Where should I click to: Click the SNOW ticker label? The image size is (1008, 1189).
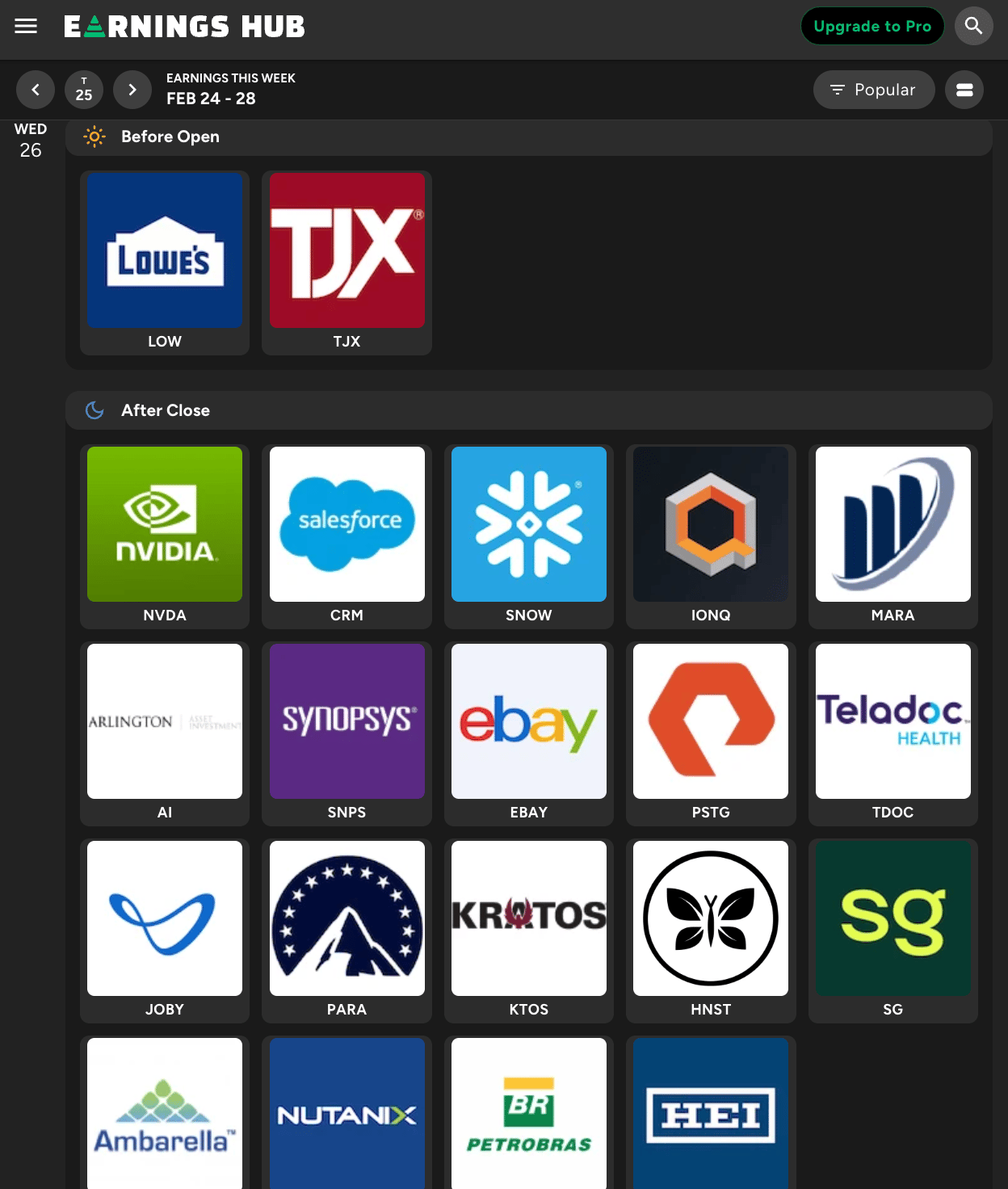529,616
